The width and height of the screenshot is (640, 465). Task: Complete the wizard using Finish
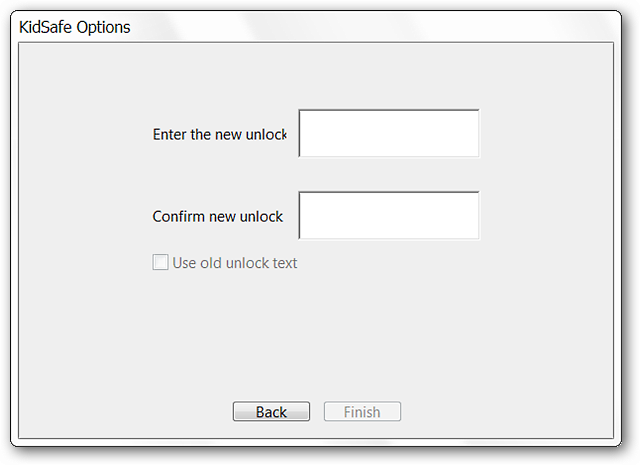(362, 412)
